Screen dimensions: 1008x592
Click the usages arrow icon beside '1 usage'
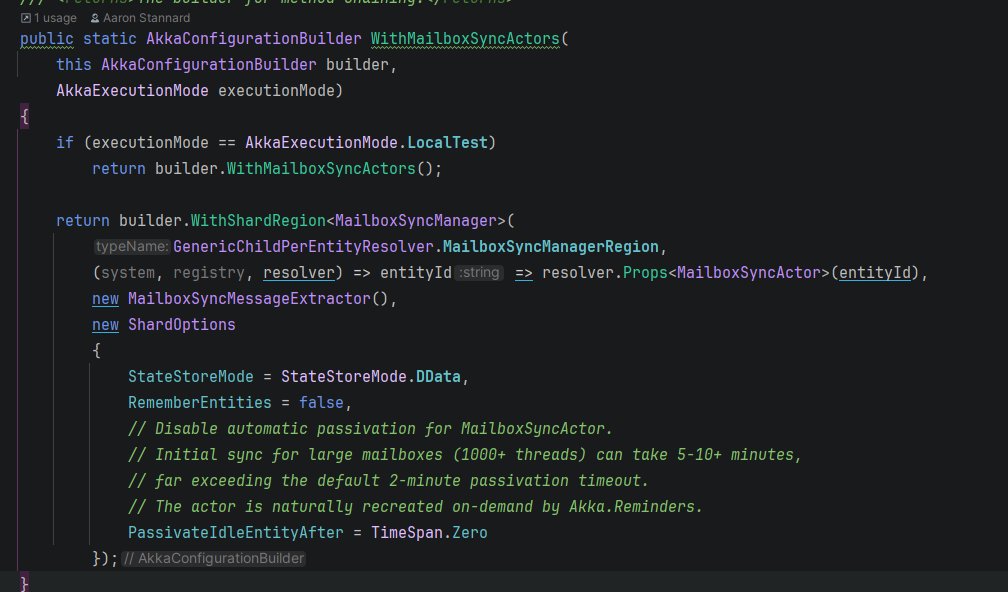[26, 18]
